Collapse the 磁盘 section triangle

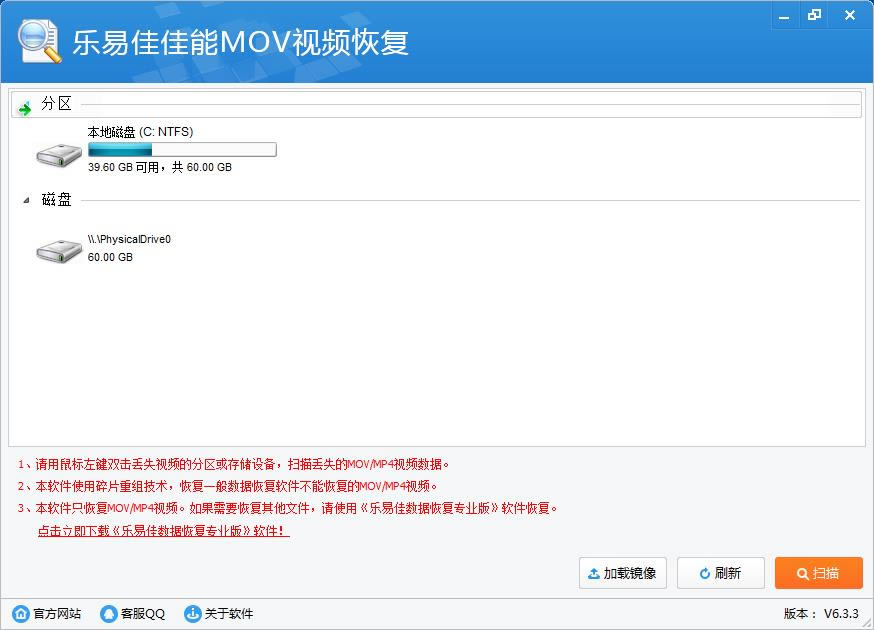[26, 200]
